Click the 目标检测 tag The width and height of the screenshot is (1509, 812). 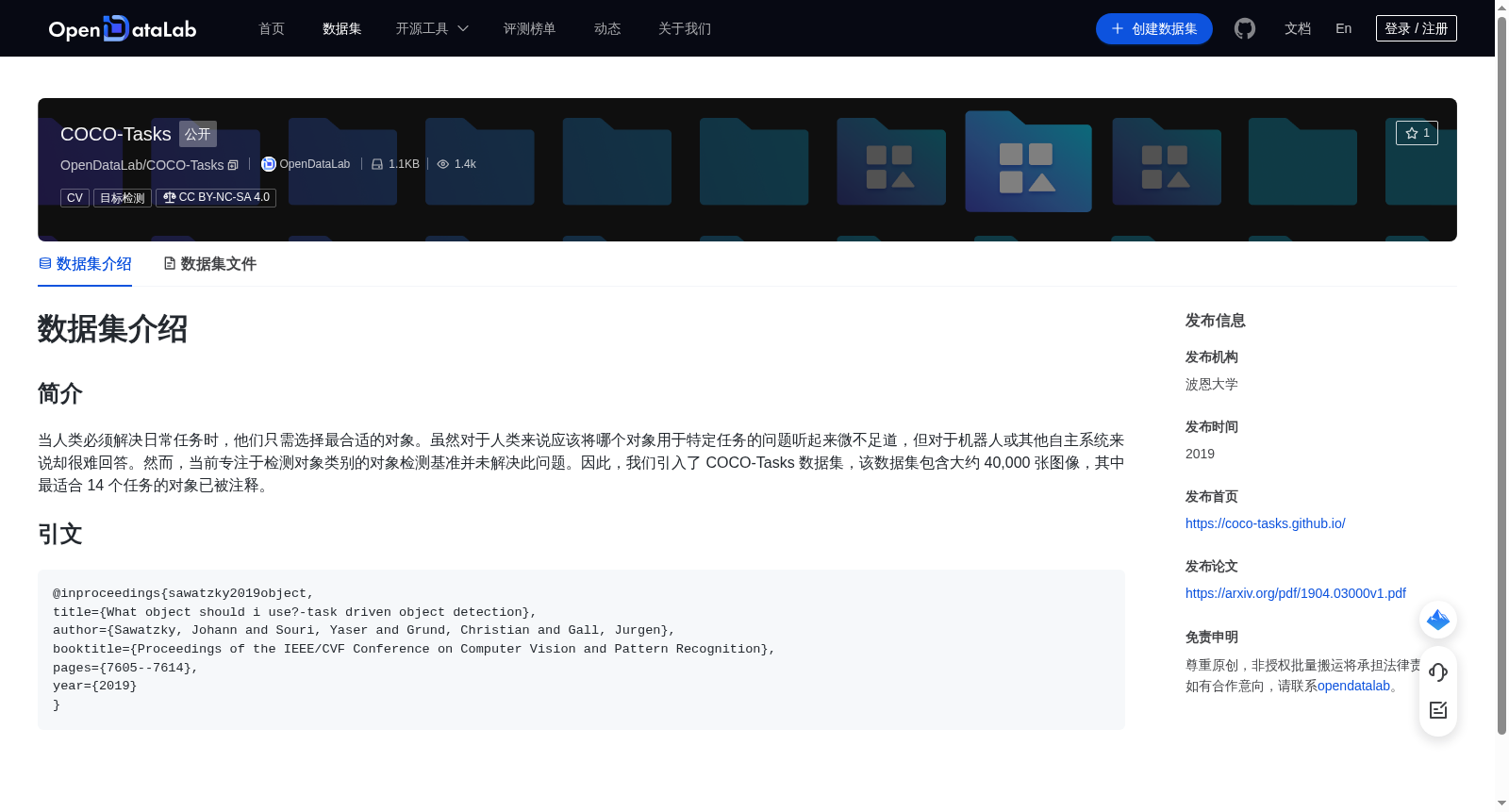click(123, 198)
